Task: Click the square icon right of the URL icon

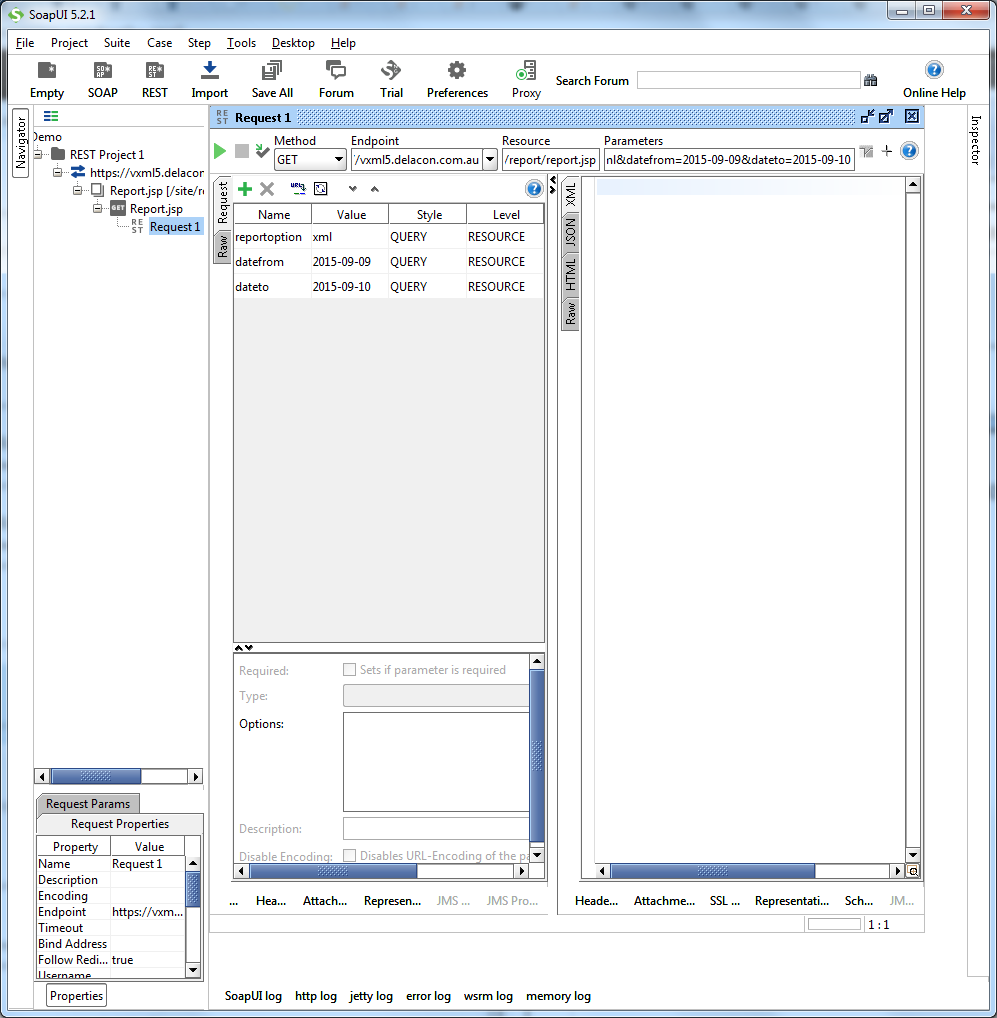Action: point(321,188)
